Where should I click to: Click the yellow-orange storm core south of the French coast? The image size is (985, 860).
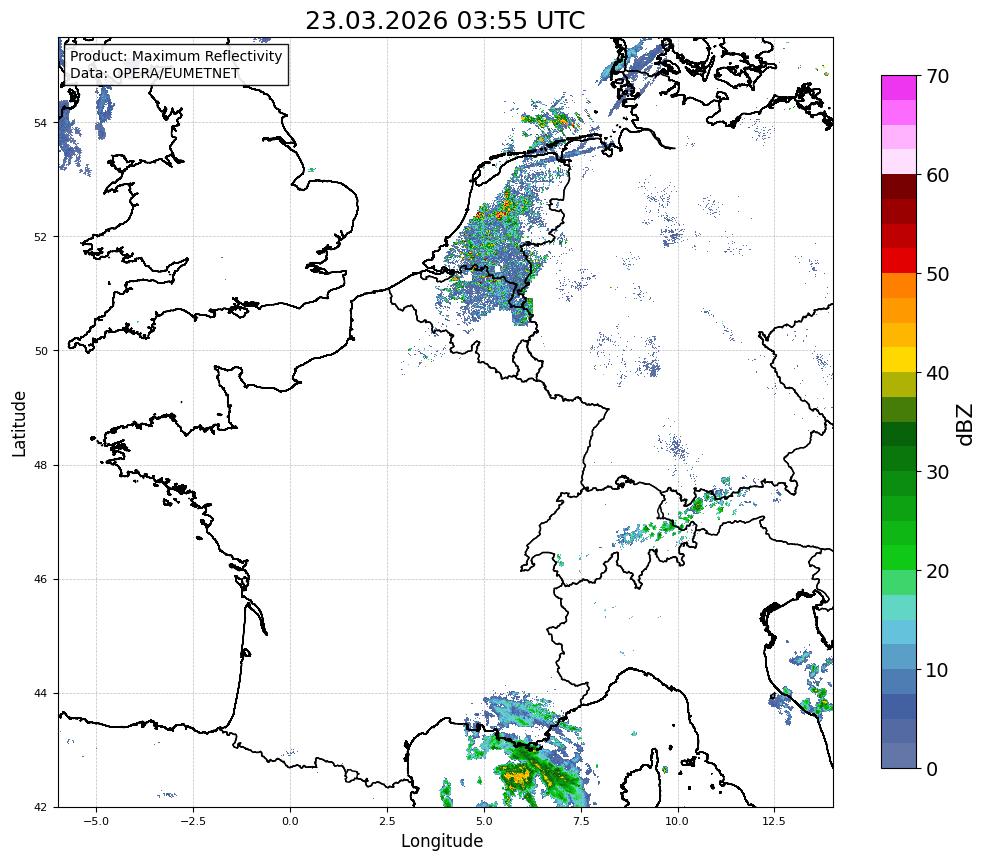click(520, 775)
